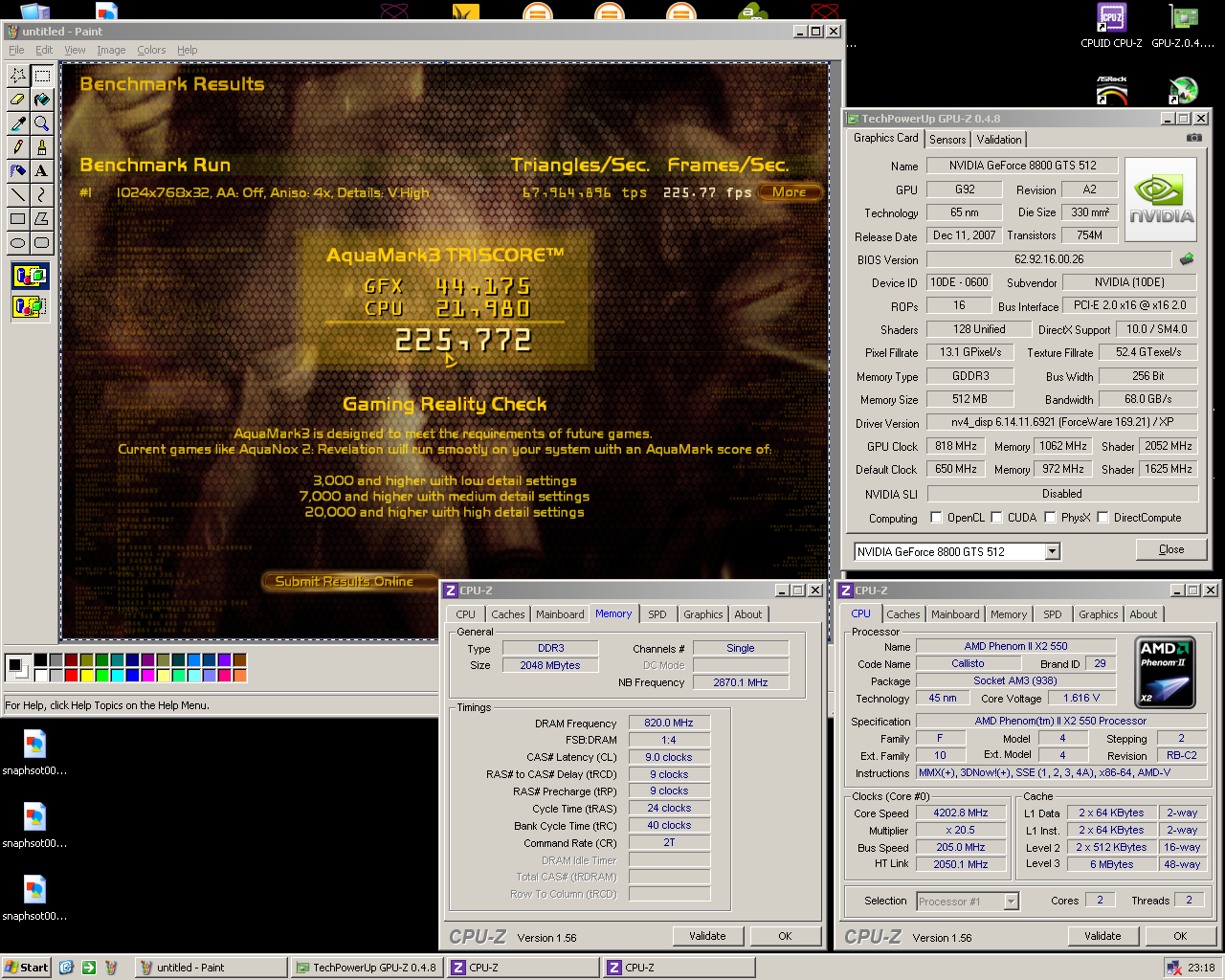
Task: Click Validate in the Memory CPU-Z window
Action: pos(707,936)
